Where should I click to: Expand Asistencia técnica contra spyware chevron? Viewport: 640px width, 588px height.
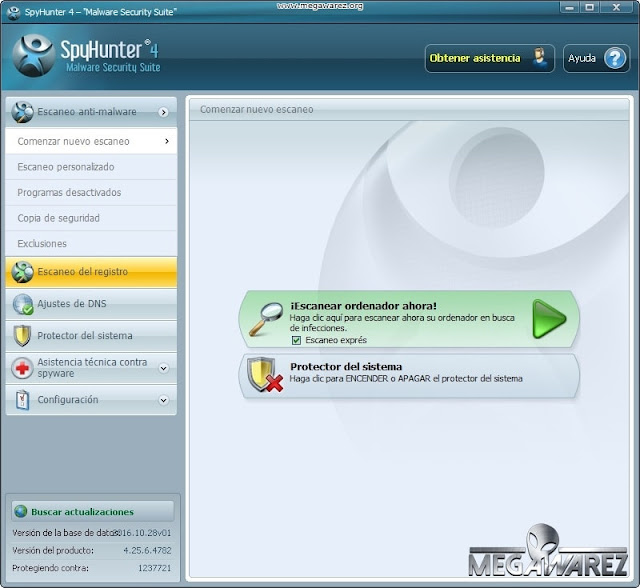click(163, 368)
